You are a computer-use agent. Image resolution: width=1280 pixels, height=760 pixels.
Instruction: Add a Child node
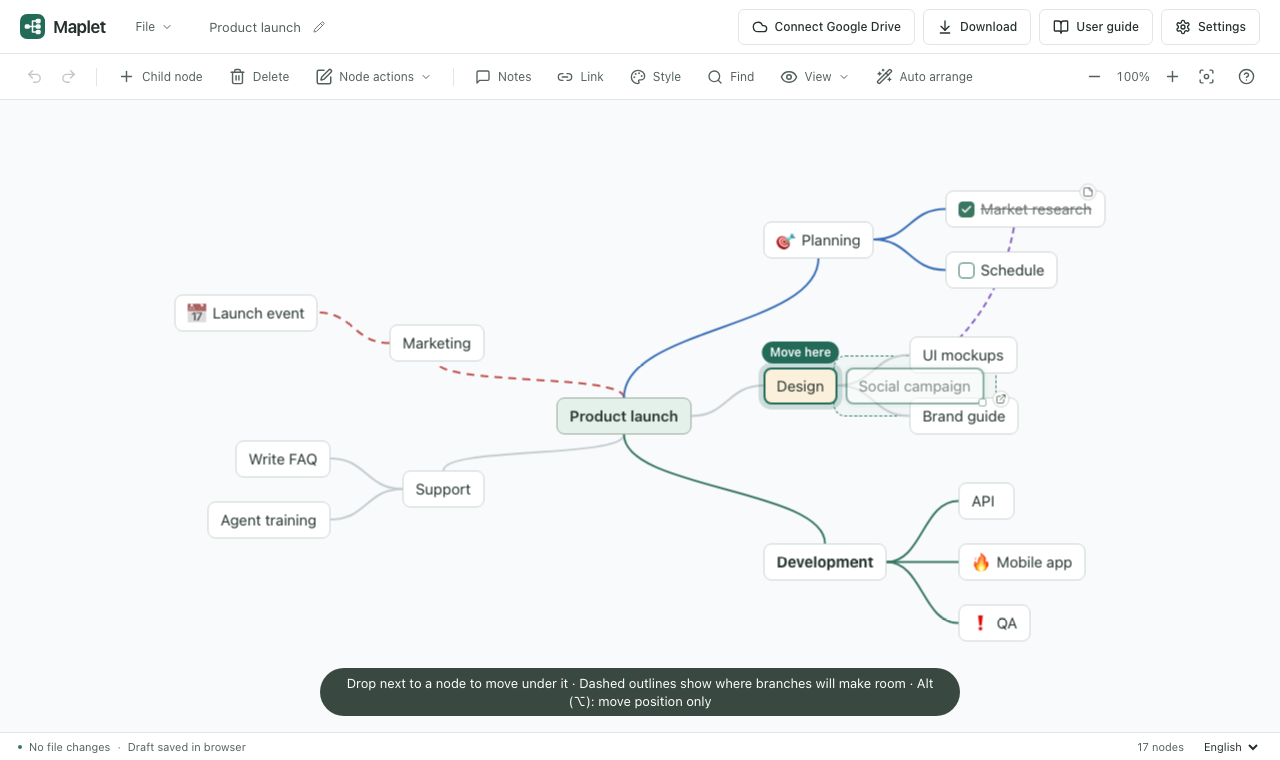click(161, 77)
